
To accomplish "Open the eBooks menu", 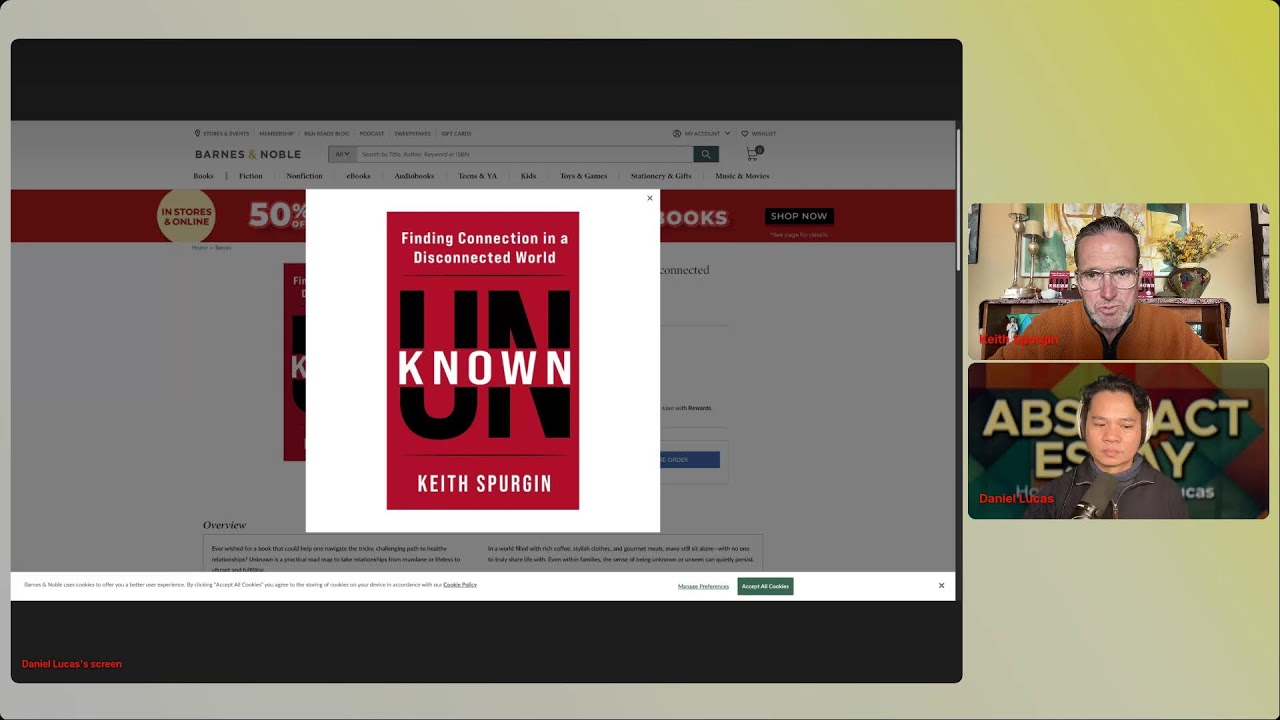I will pos(358,176).
